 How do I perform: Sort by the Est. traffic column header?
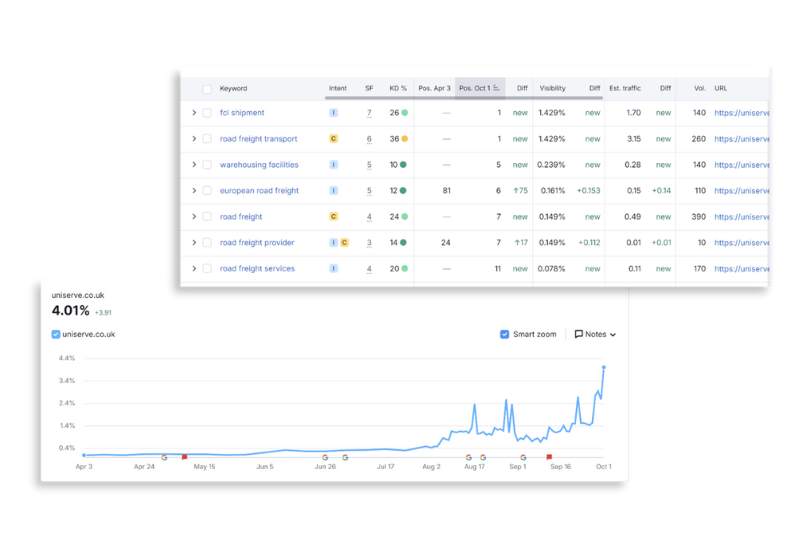pos(625,89)
